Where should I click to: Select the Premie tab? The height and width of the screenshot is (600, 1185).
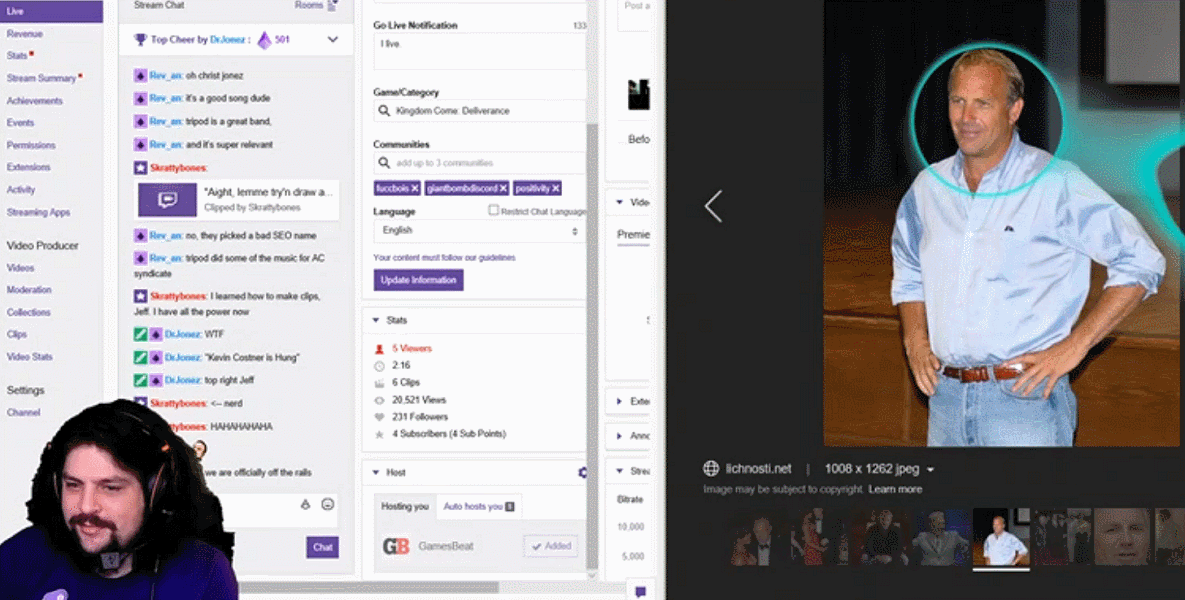click(633, 234)
